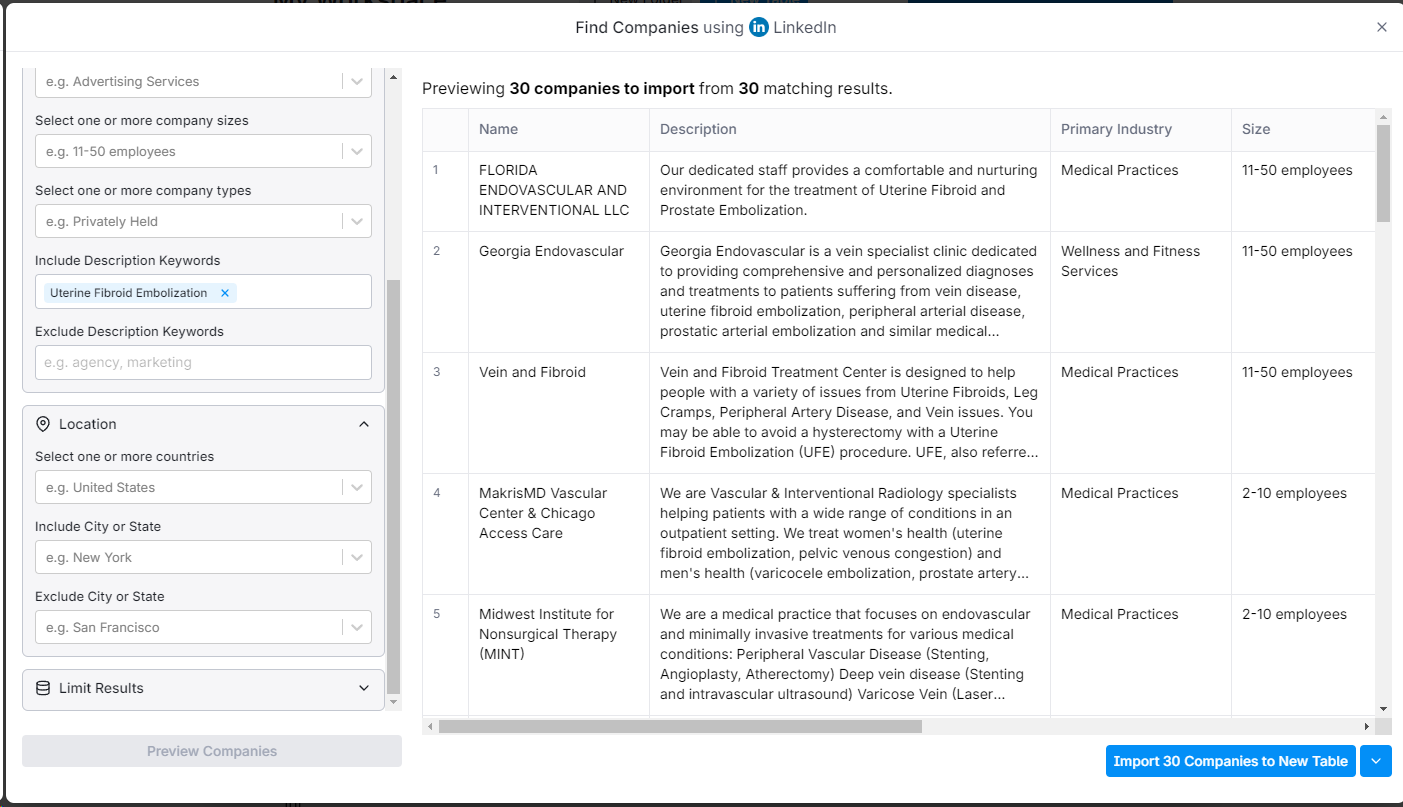
Task: Click the Name column header
Action: coord(498,129)
